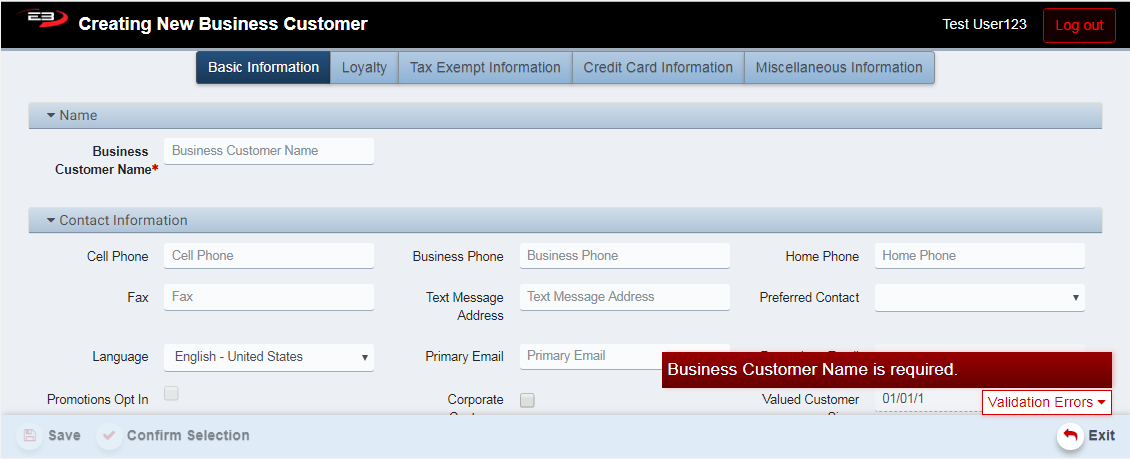Click the E3 logo icon

click(x=41, y=20)
